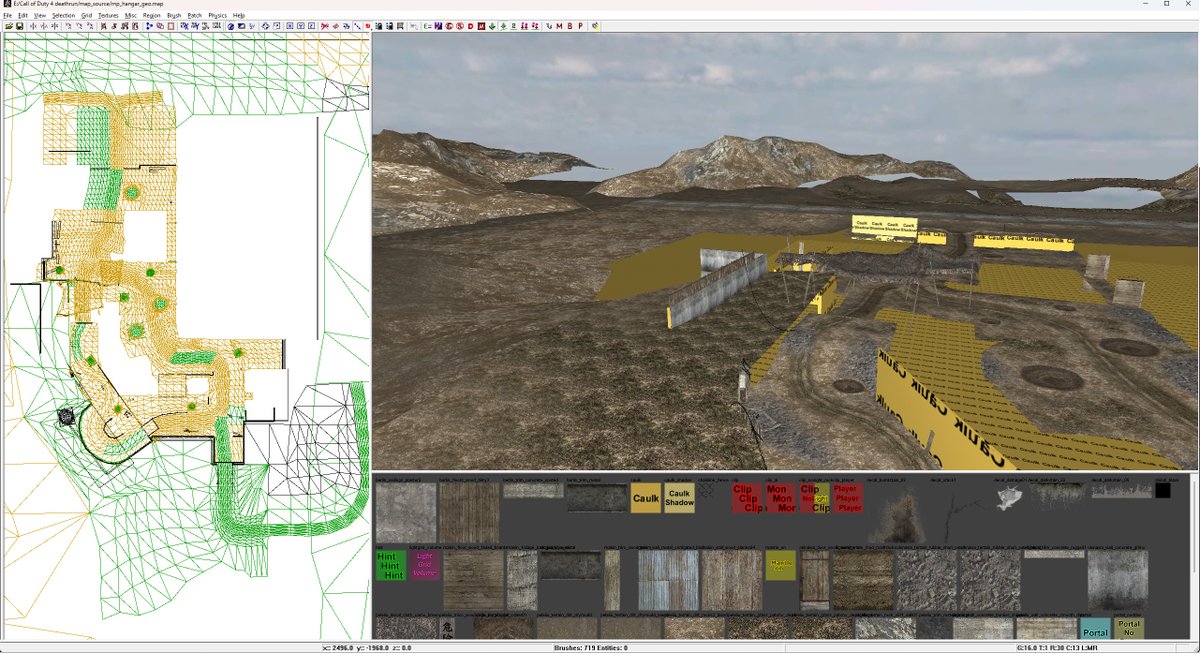Select the yellow Caulk texture
Screen dimensions: 1200x653
point(645,498)
